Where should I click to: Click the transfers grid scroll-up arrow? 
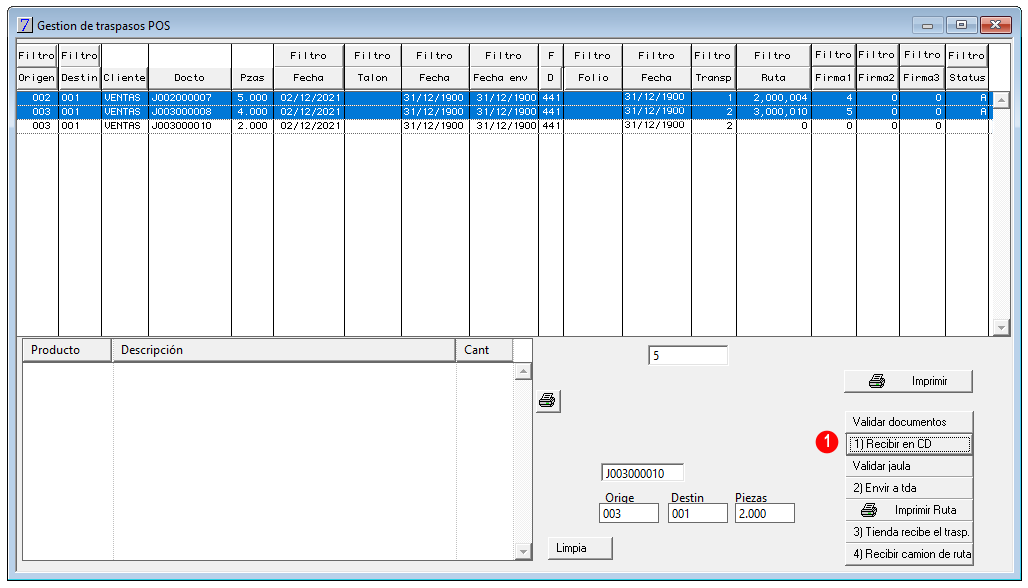(x=1001, y=100)
